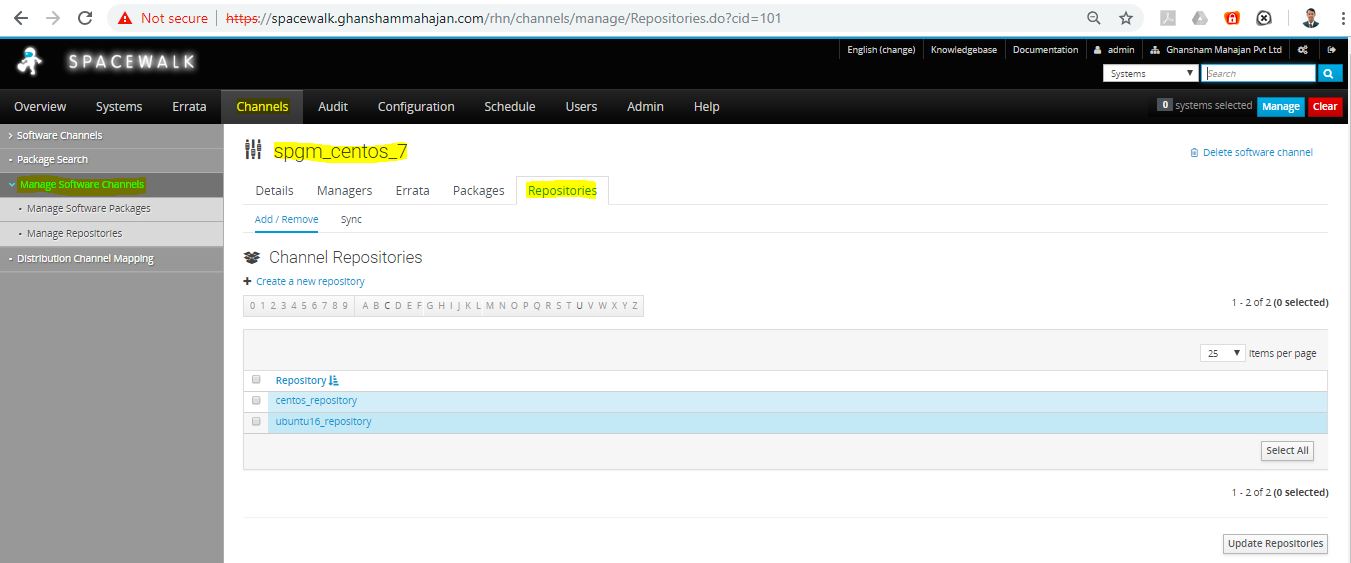Tick the ubuntu16_repository checkbox

(256, 422)
